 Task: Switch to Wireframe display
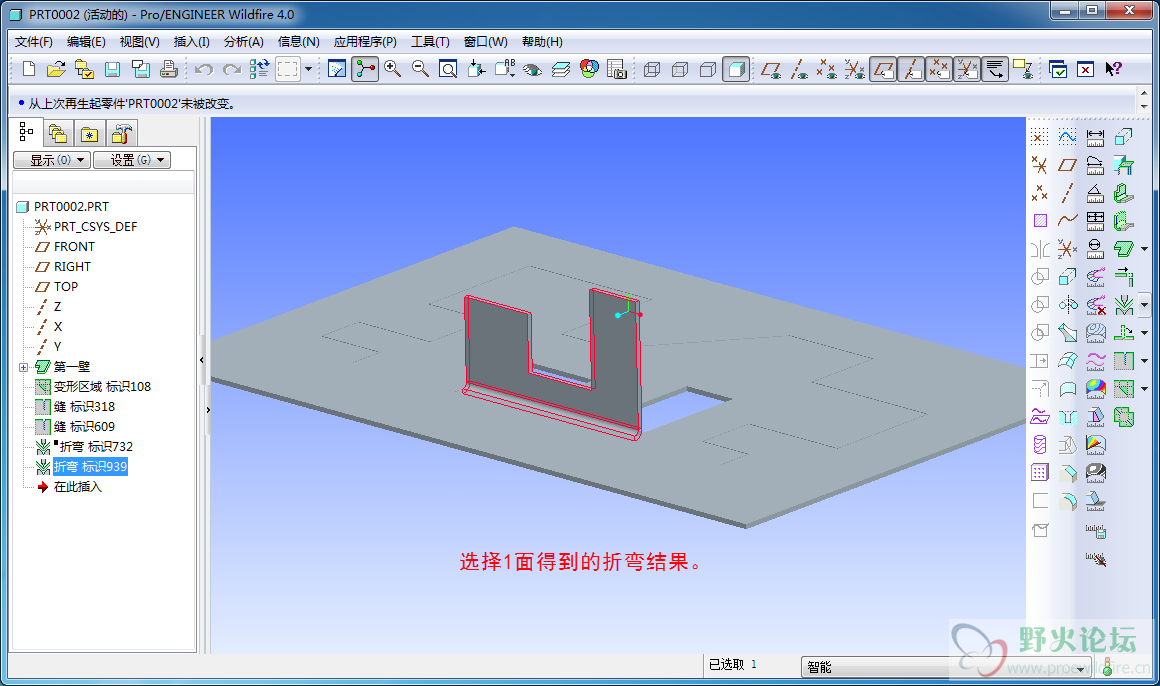pyautogui.click(x=652, y=69)
